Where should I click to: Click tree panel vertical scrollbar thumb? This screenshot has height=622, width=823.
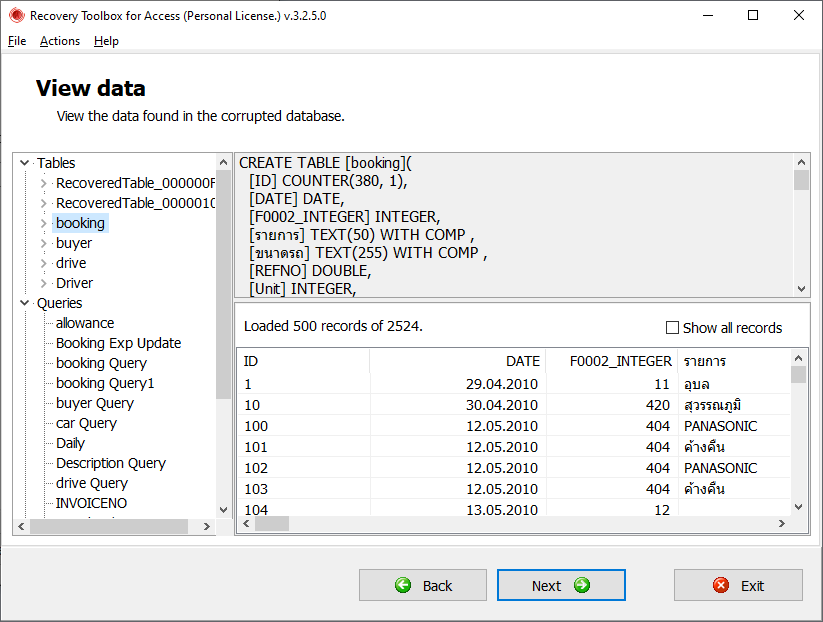[223, 284]
